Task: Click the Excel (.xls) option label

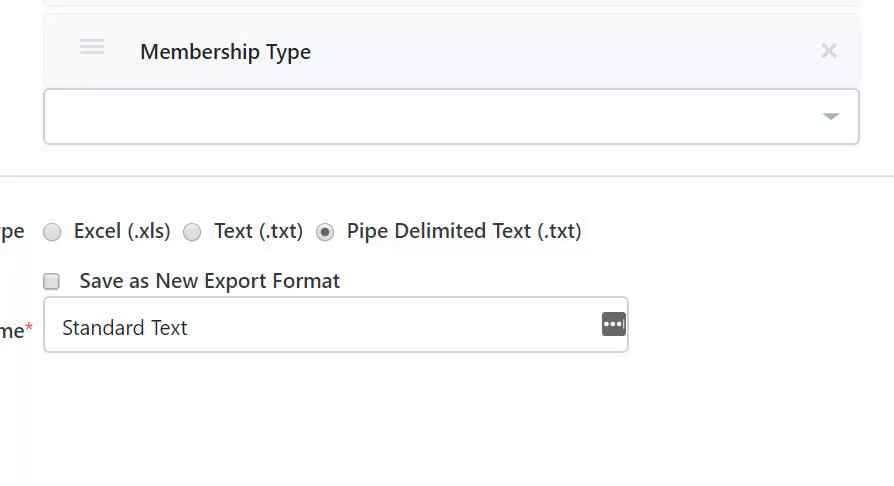Action: pos(122,231)
